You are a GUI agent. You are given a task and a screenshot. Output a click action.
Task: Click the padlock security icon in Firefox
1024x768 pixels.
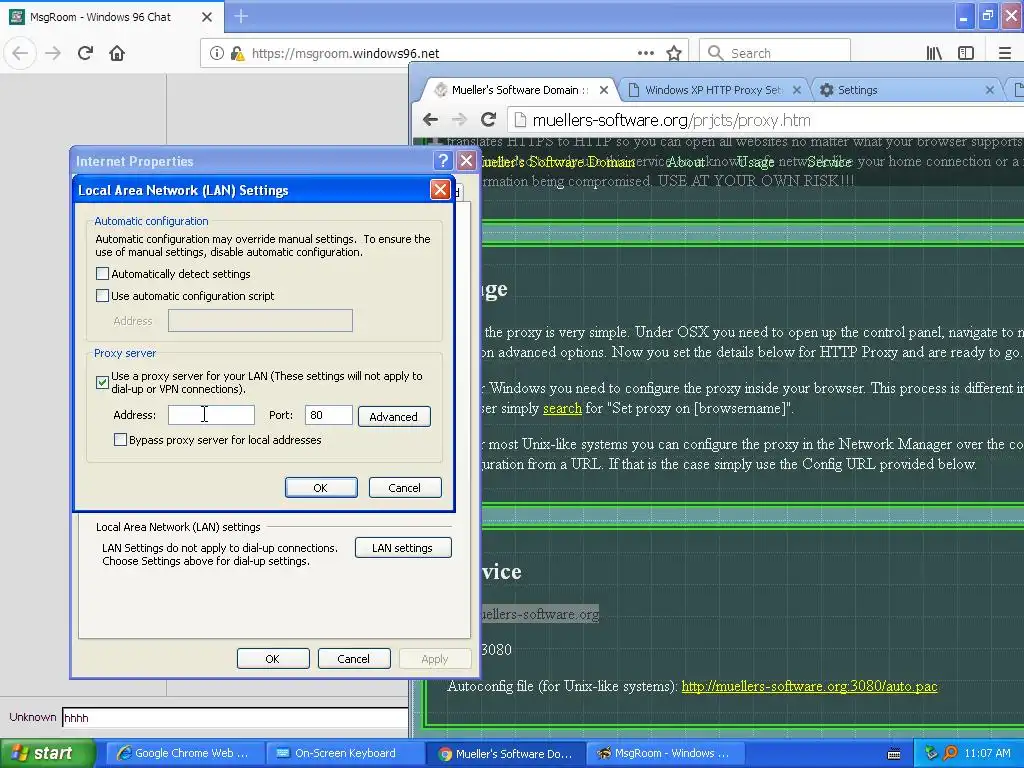(x=237, y=53)
